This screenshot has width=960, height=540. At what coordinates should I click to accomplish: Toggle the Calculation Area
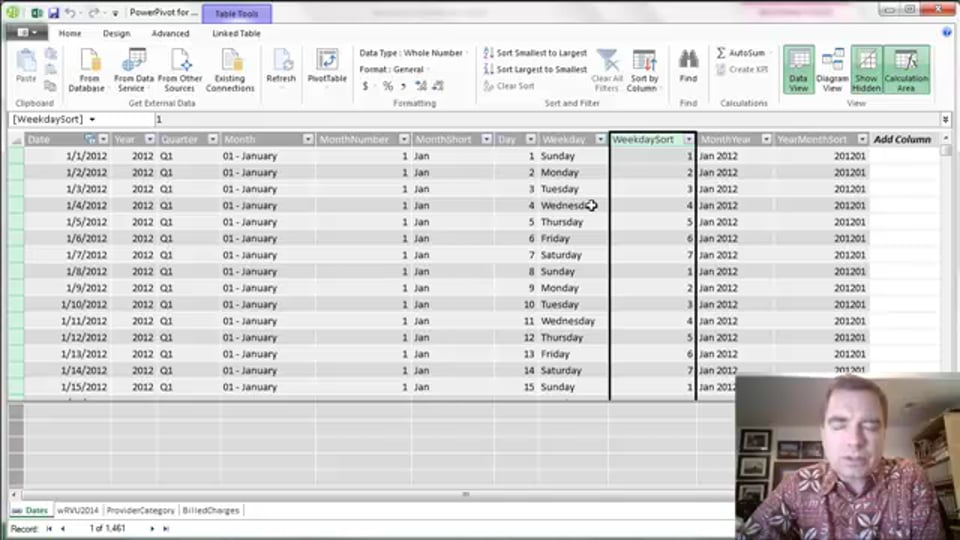coord(906,70)
